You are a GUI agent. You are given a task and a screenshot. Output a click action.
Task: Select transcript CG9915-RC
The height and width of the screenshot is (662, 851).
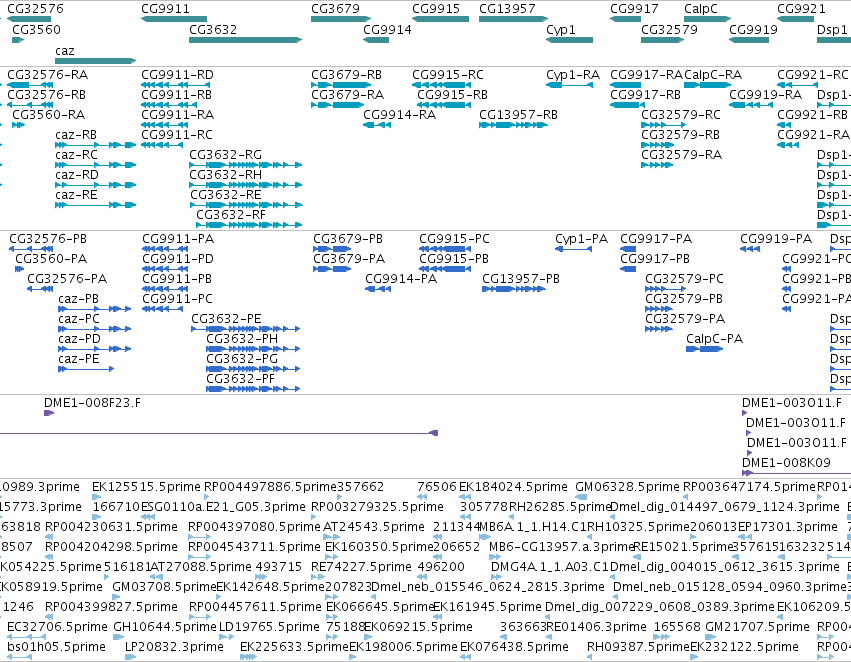click(448, 74)
